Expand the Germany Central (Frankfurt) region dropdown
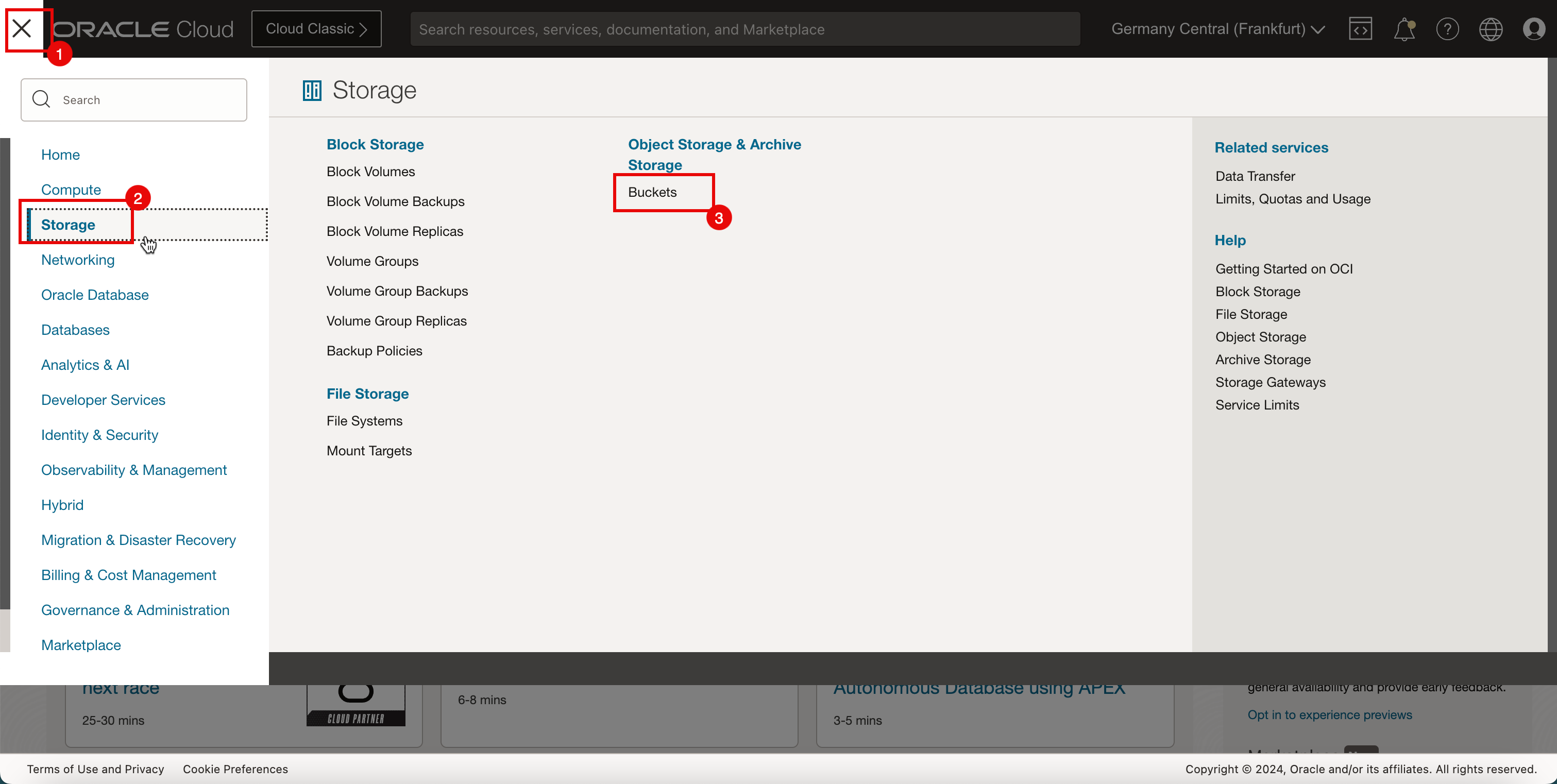The height and width of the screenshot is (784, 1557). pyautogui.click(x=1217, y=29)
